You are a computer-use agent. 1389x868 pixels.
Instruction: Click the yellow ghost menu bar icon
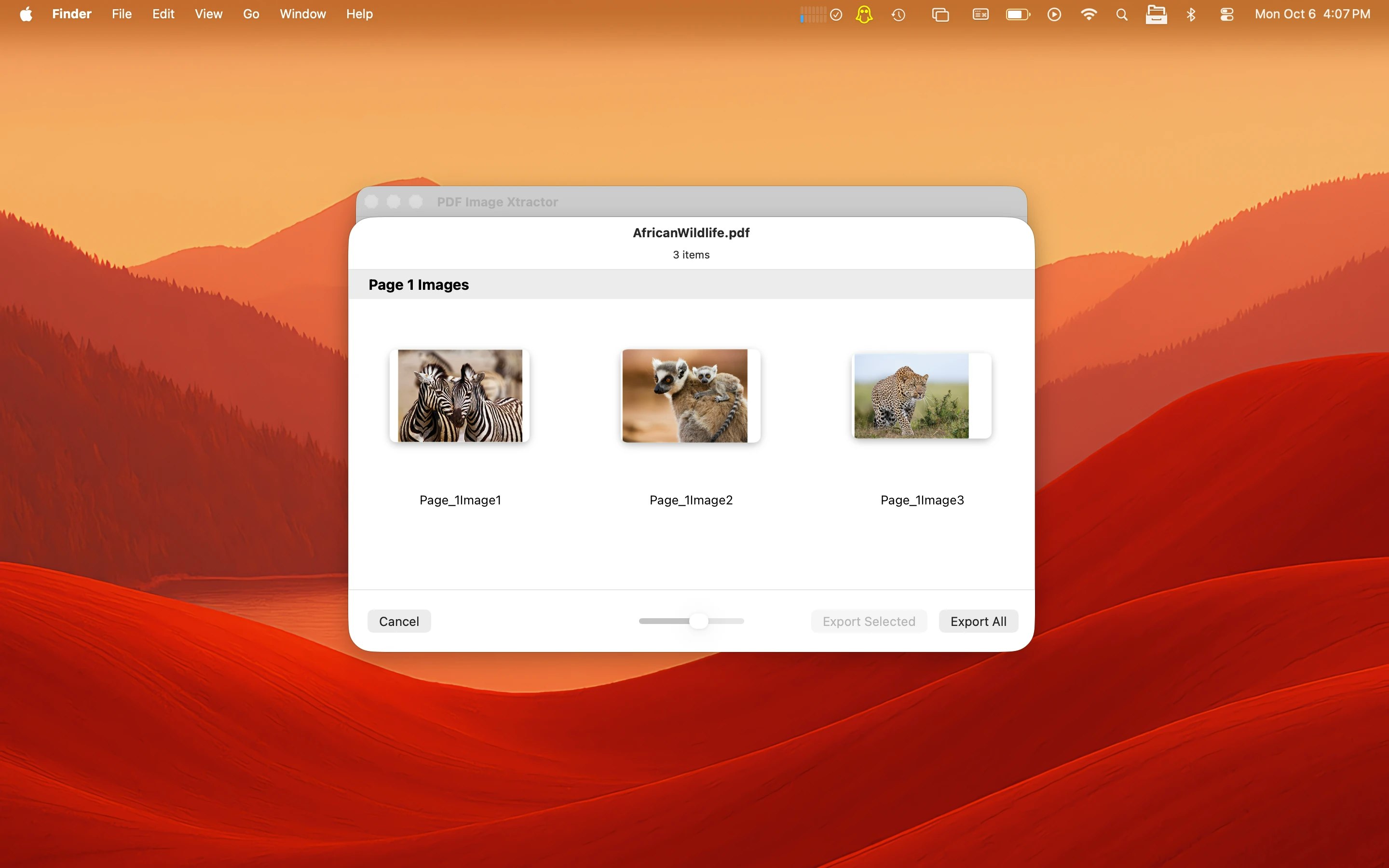tap(864, 14)
